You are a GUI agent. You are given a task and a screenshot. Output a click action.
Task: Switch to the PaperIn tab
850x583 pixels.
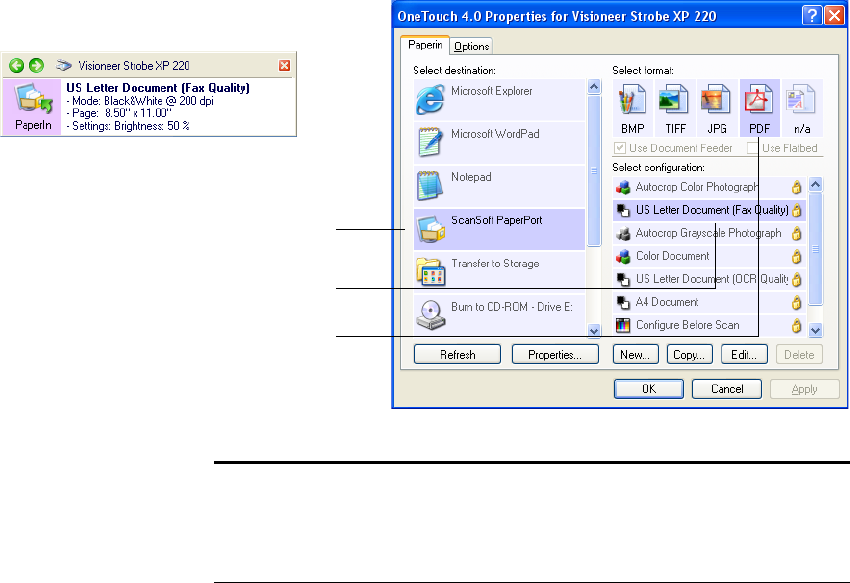pyautogui.click(x=425, y=45)
